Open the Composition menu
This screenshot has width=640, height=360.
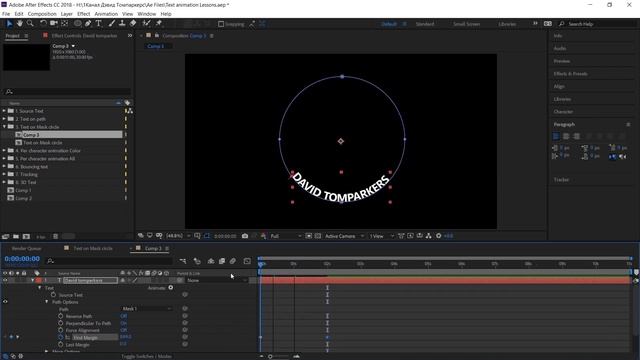(42, 14)
